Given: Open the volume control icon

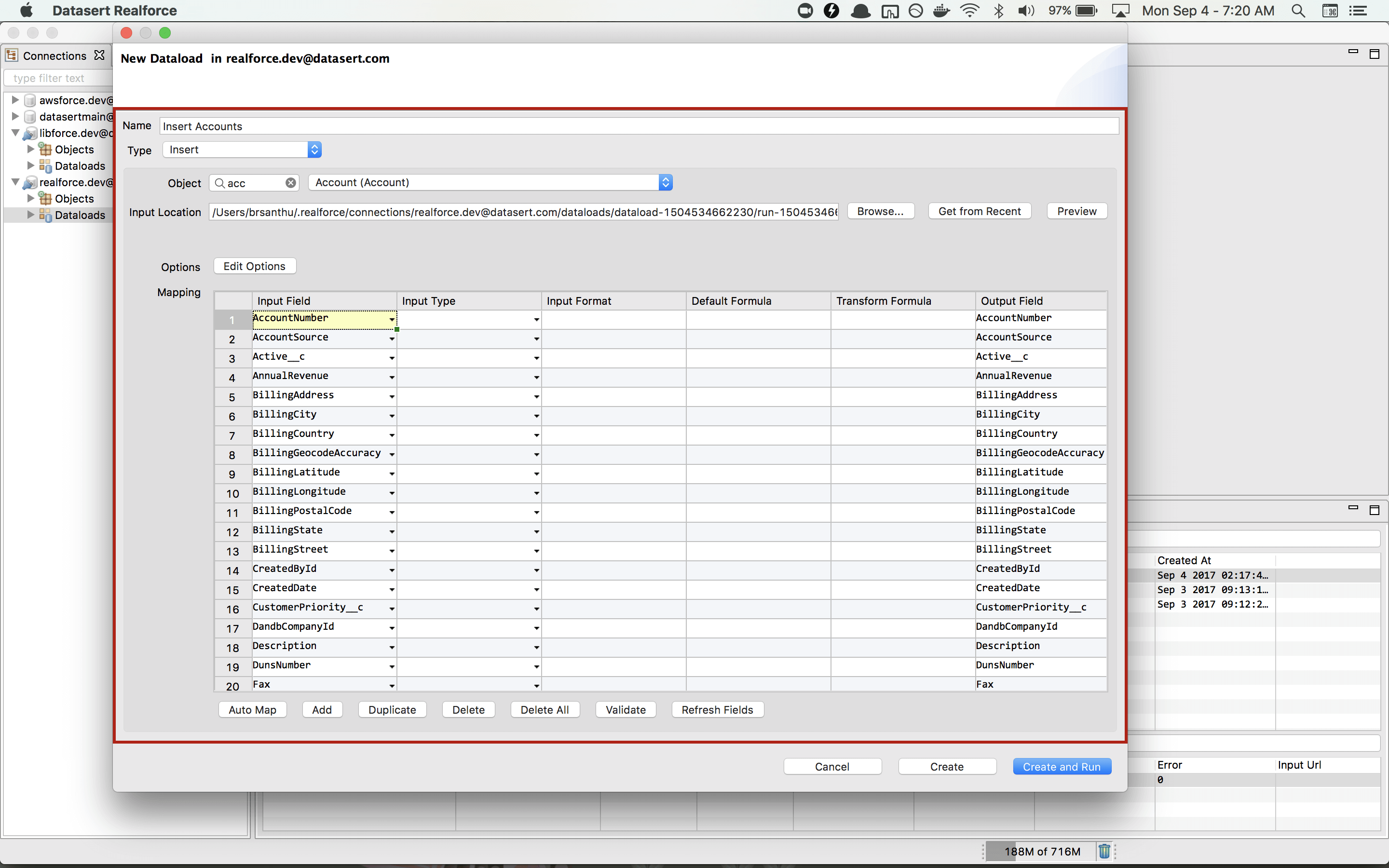Looking at the screenshot, I should (1026, 10).
